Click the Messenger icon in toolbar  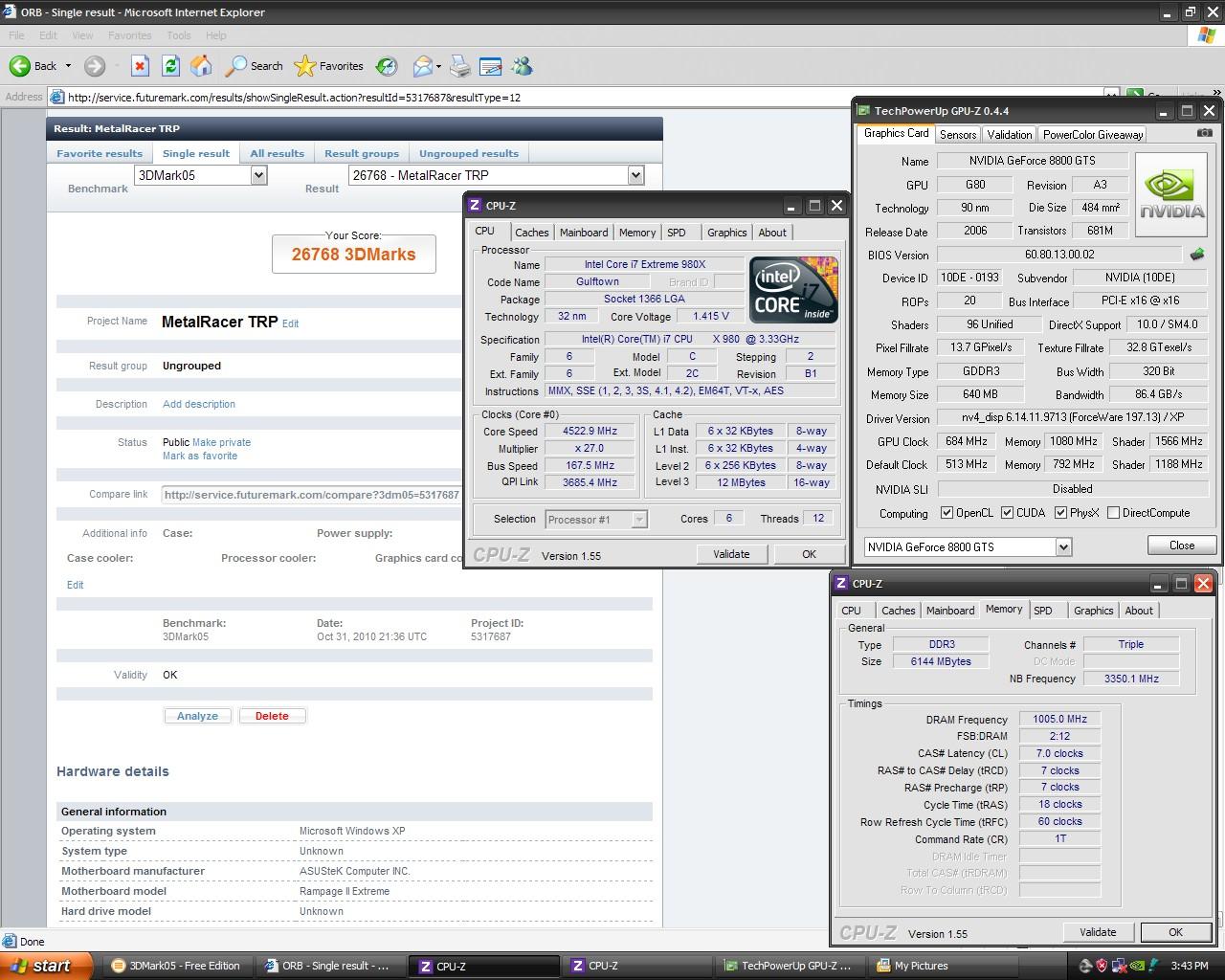pyautogui.click(x=522, y=66)
